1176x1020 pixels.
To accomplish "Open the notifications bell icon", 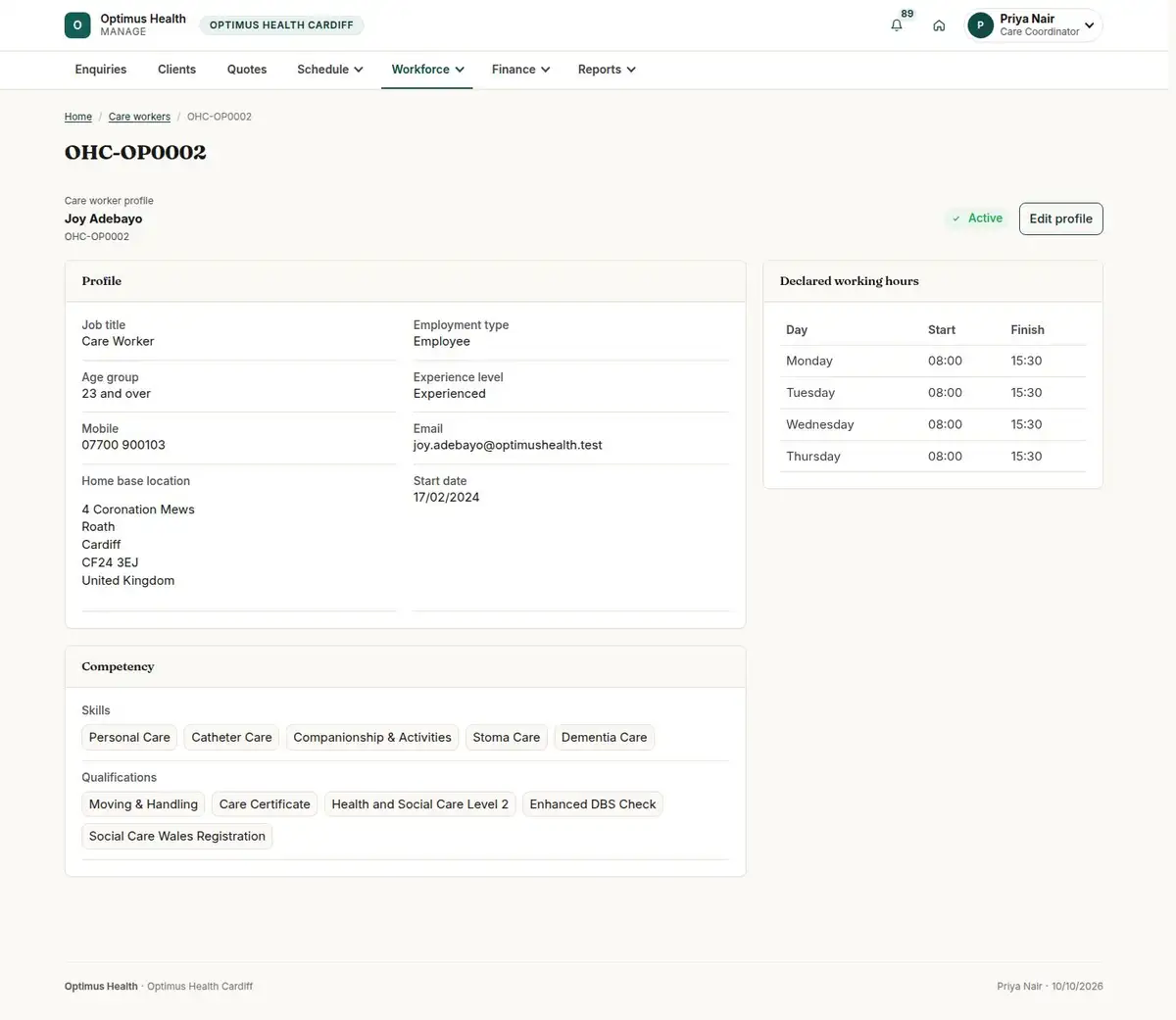I will pos(897,25).
